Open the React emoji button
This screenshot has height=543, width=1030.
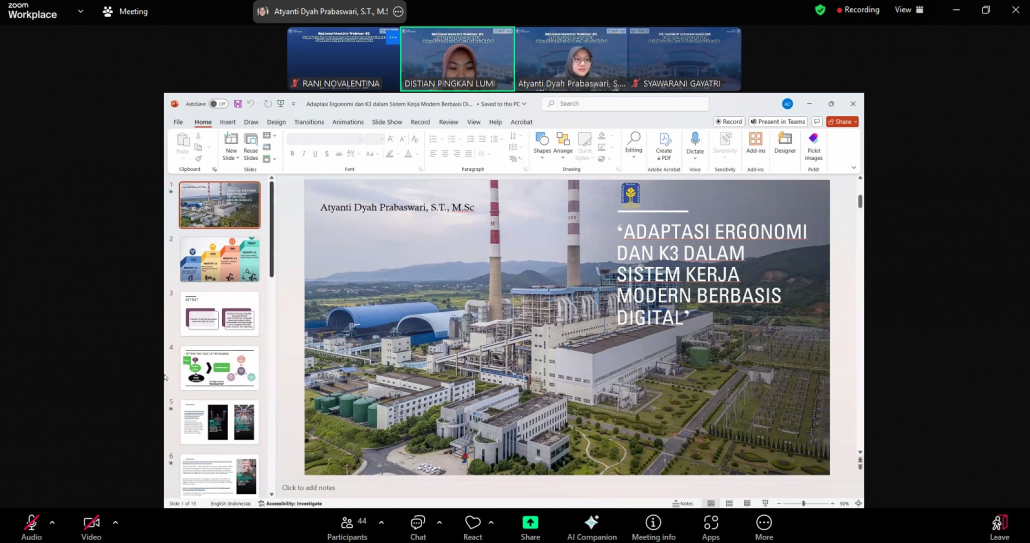pos(472,527)
